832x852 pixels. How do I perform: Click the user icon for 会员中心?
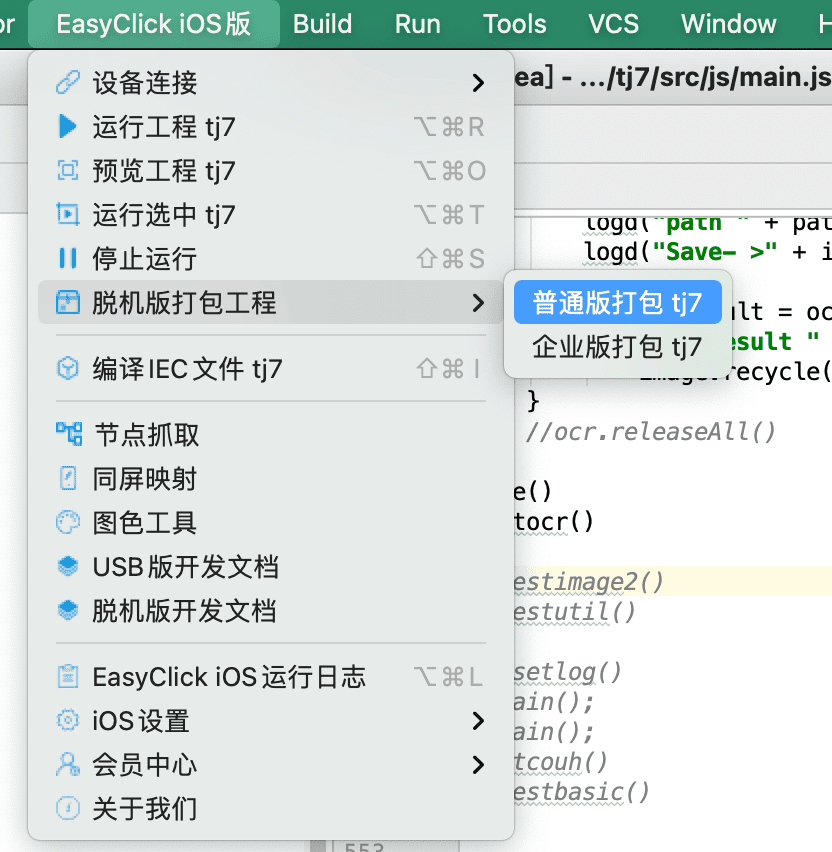point(68,765)
